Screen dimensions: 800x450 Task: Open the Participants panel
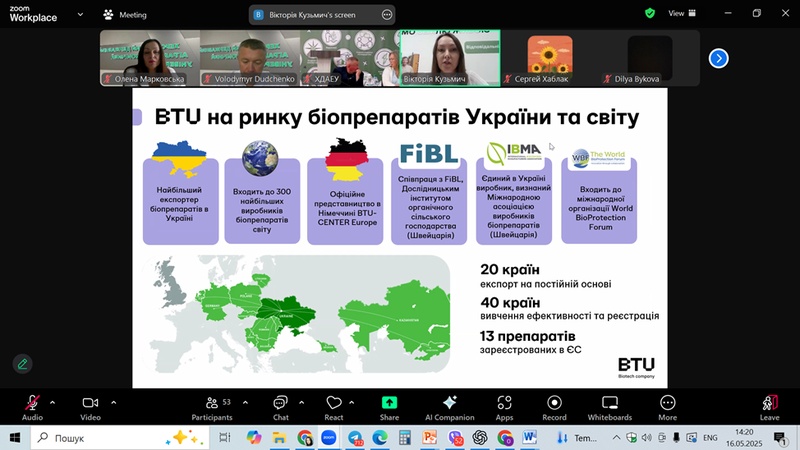(212, 406)
